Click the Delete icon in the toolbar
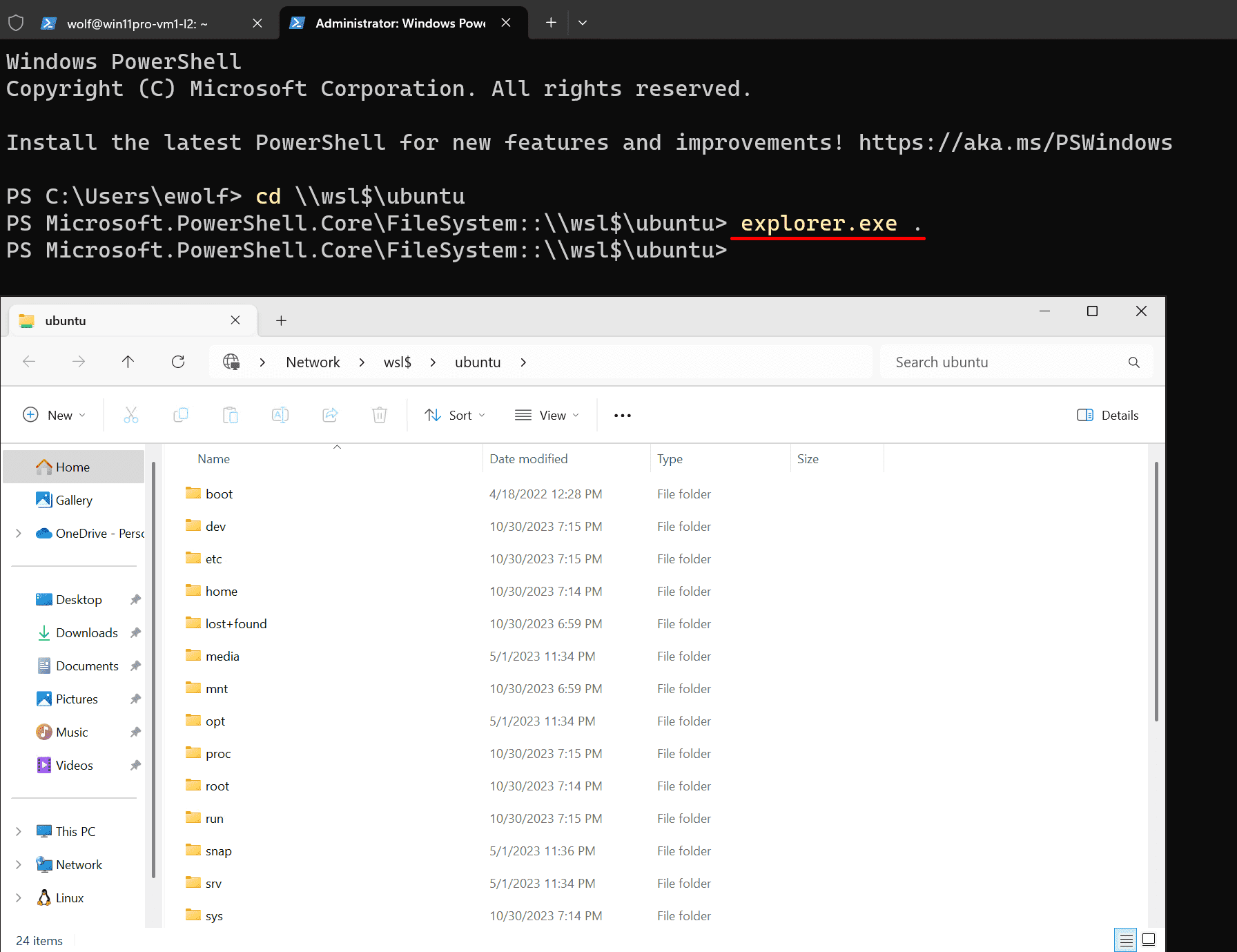Screen dimensions: 1237x952 (379, 415)
